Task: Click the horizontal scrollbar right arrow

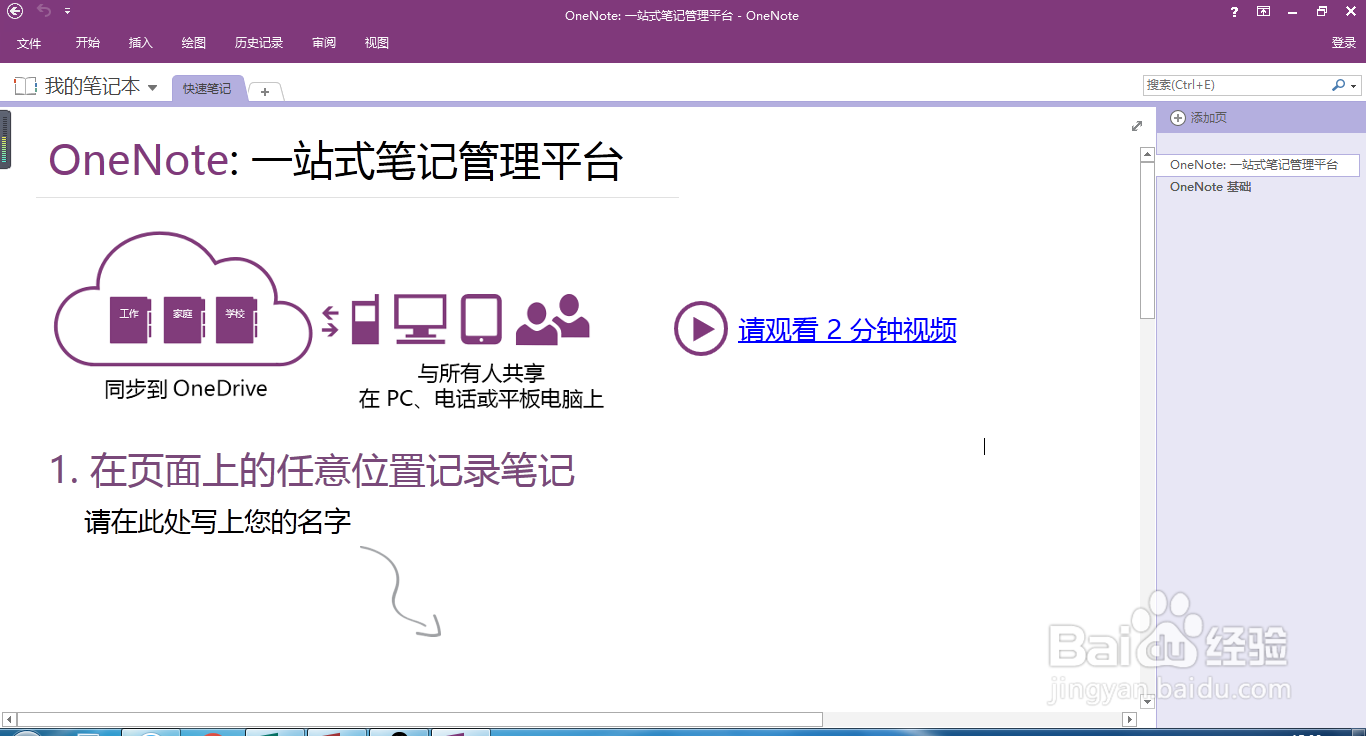Action: (1130, 719)
